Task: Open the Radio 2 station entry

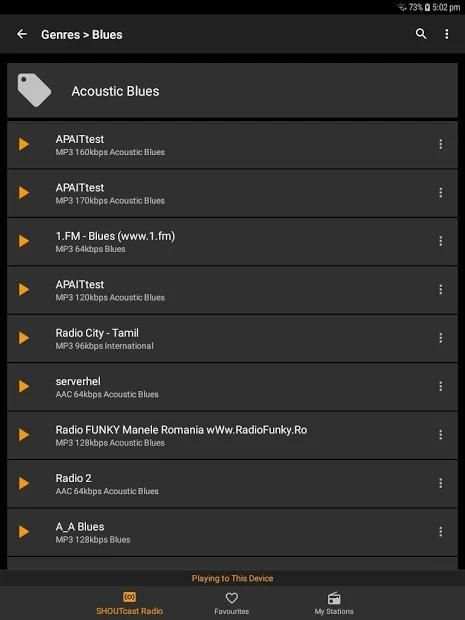Action: click(x=232, y=484)
